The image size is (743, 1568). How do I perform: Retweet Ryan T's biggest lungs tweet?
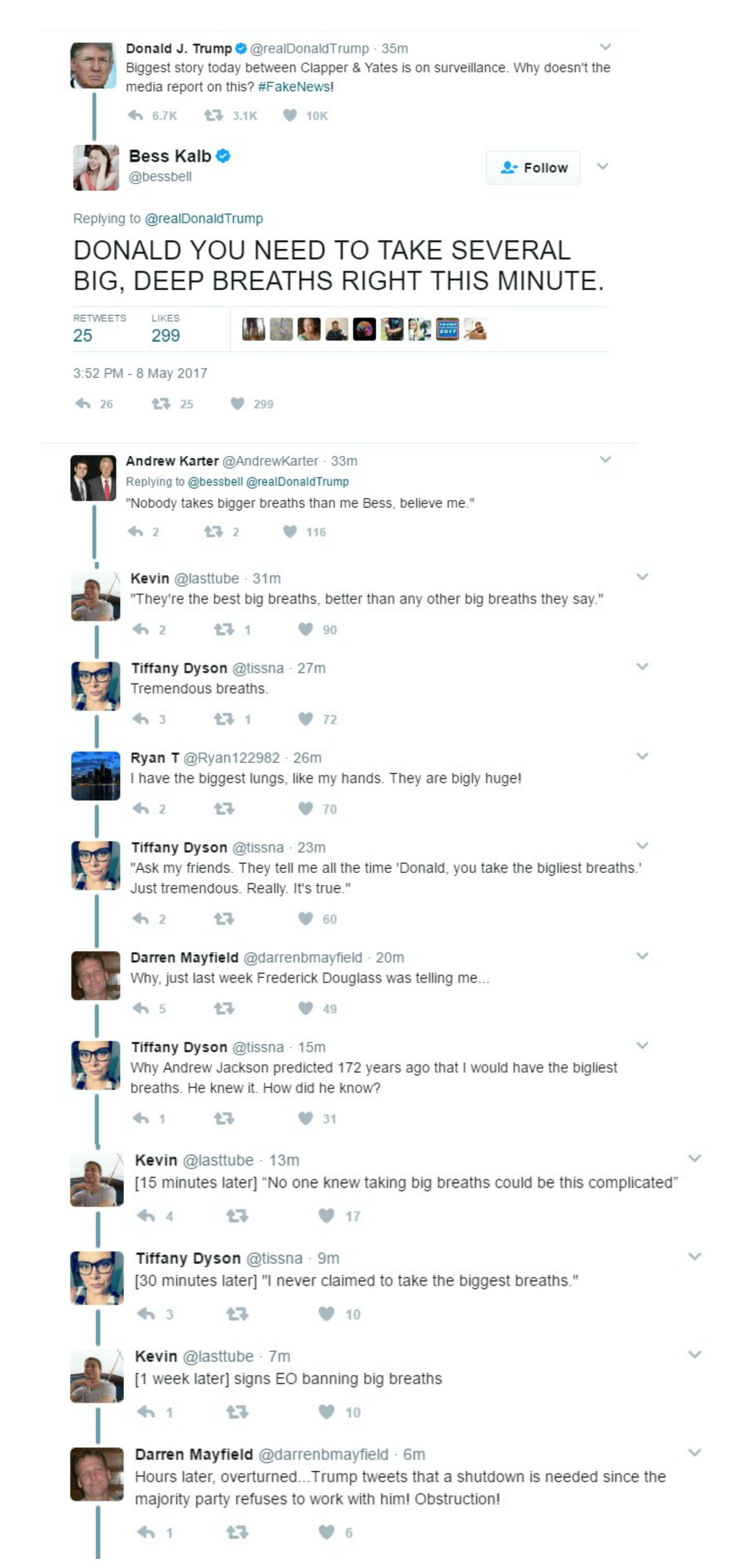[x=224, y=809]
